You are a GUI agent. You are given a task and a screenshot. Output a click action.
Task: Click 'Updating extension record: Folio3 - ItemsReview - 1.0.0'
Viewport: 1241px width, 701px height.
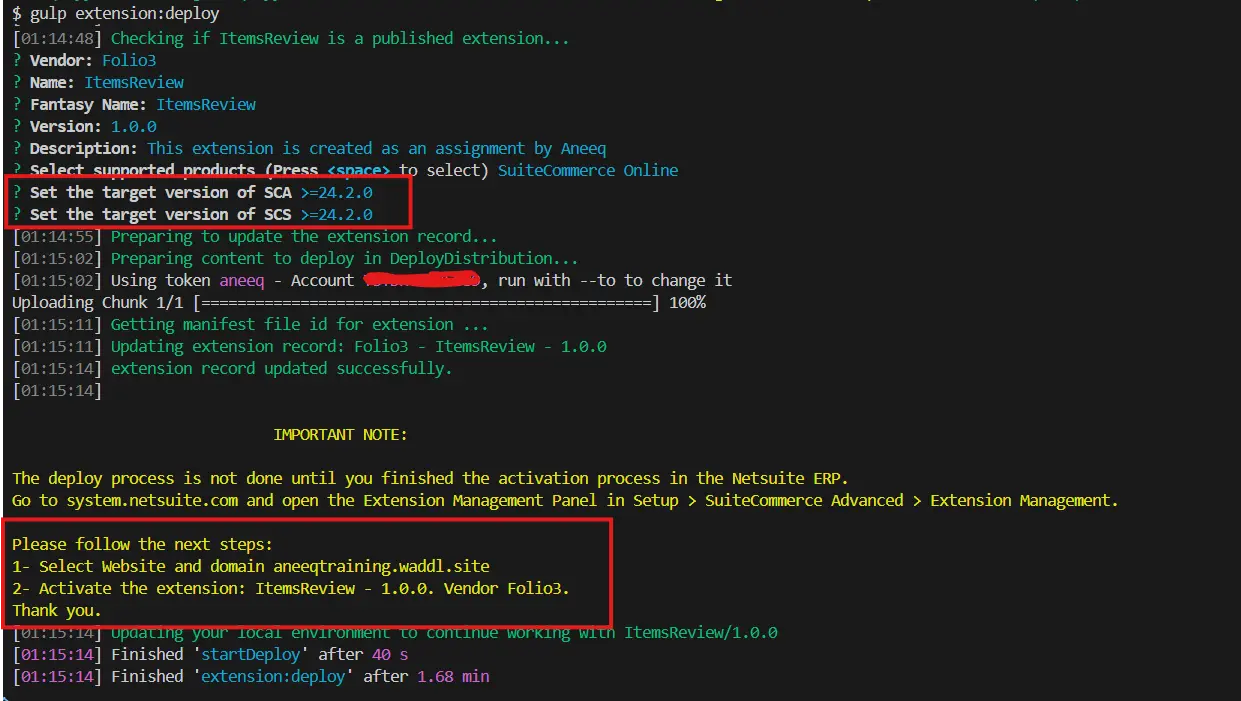click(358, 347)
